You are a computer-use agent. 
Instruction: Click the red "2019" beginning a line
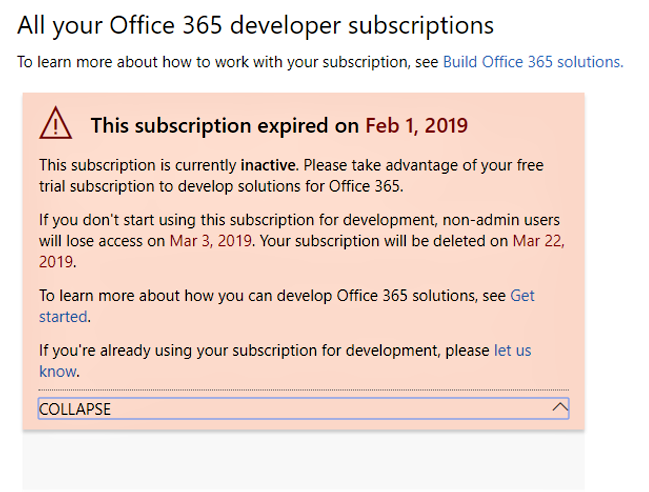[x=56, y=262]
